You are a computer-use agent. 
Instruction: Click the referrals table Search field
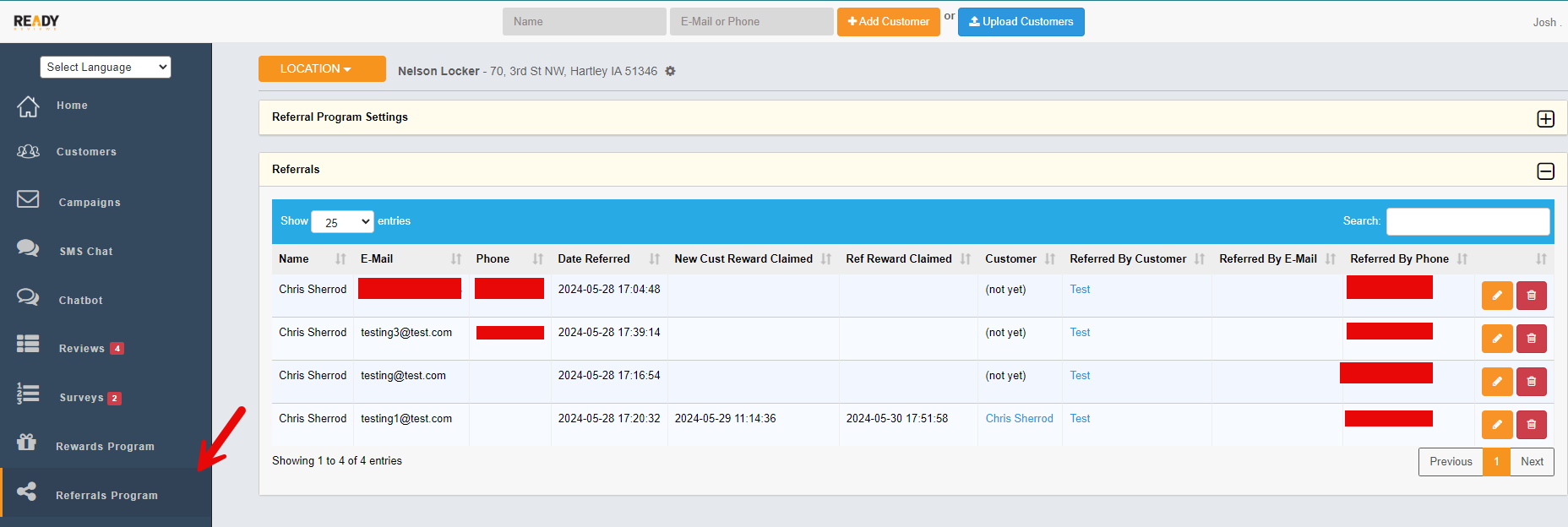[1467, 221]
